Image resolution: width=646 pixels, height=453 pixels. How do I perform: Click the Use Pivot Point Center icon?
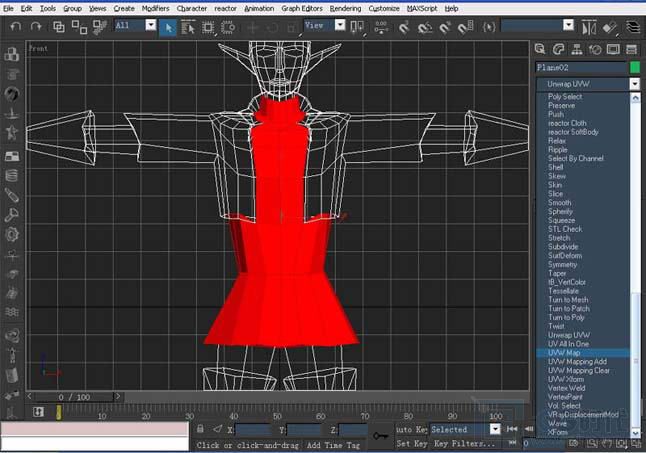tap(356, 27)
